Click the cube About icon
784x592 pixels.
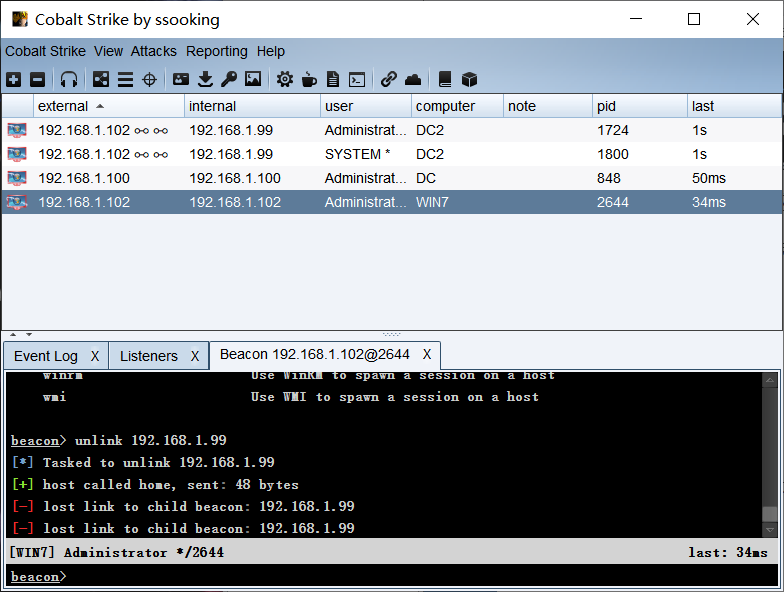(x=469, y=79)
